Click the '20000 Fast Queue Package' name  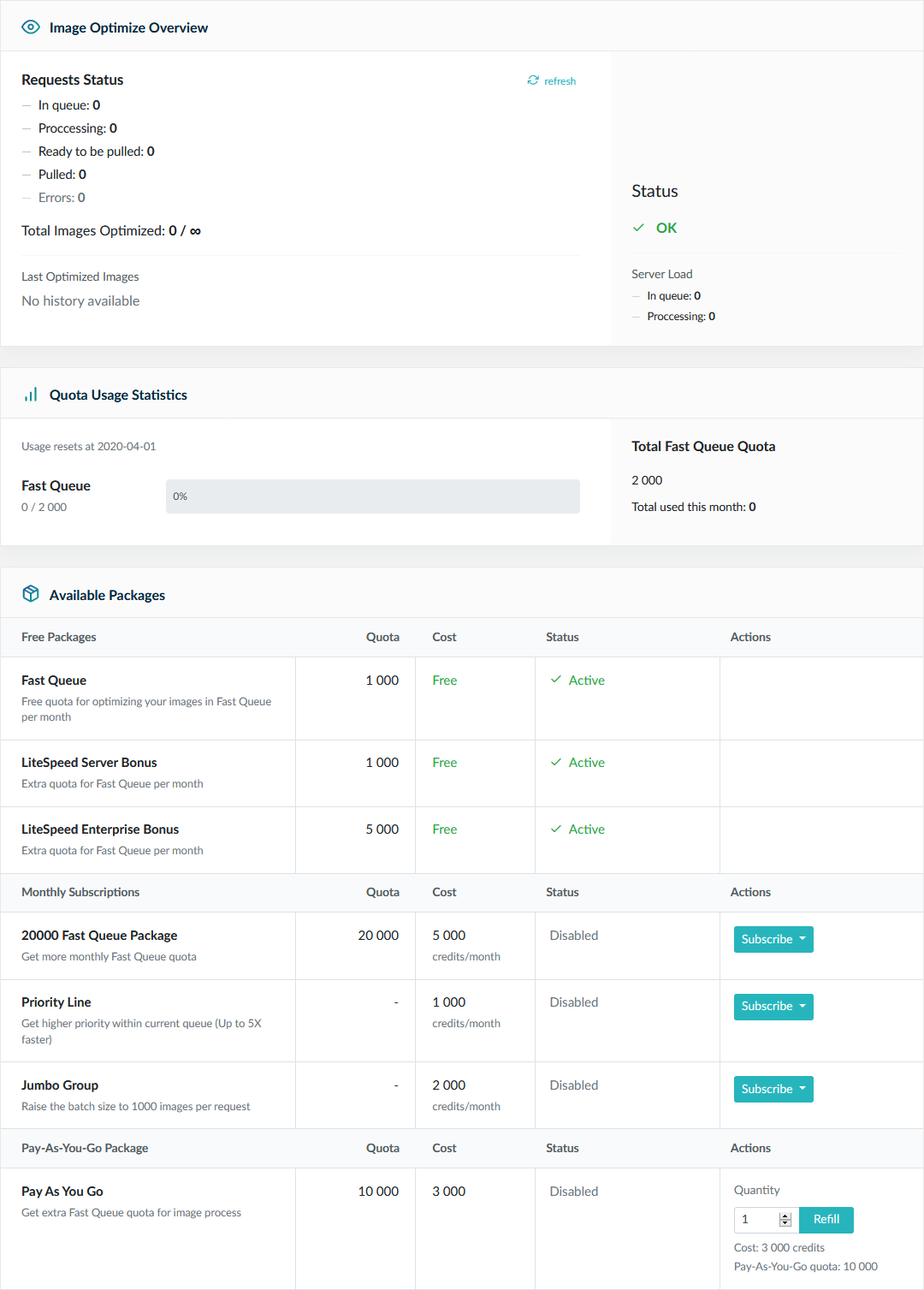pos(99,935)
